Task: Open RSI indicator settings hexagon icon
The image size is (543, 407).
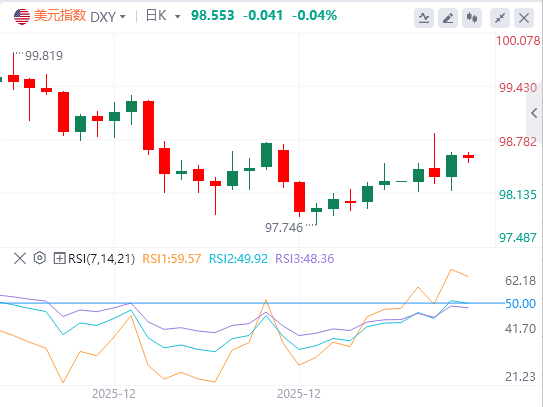Action: [x=39, y=258]
